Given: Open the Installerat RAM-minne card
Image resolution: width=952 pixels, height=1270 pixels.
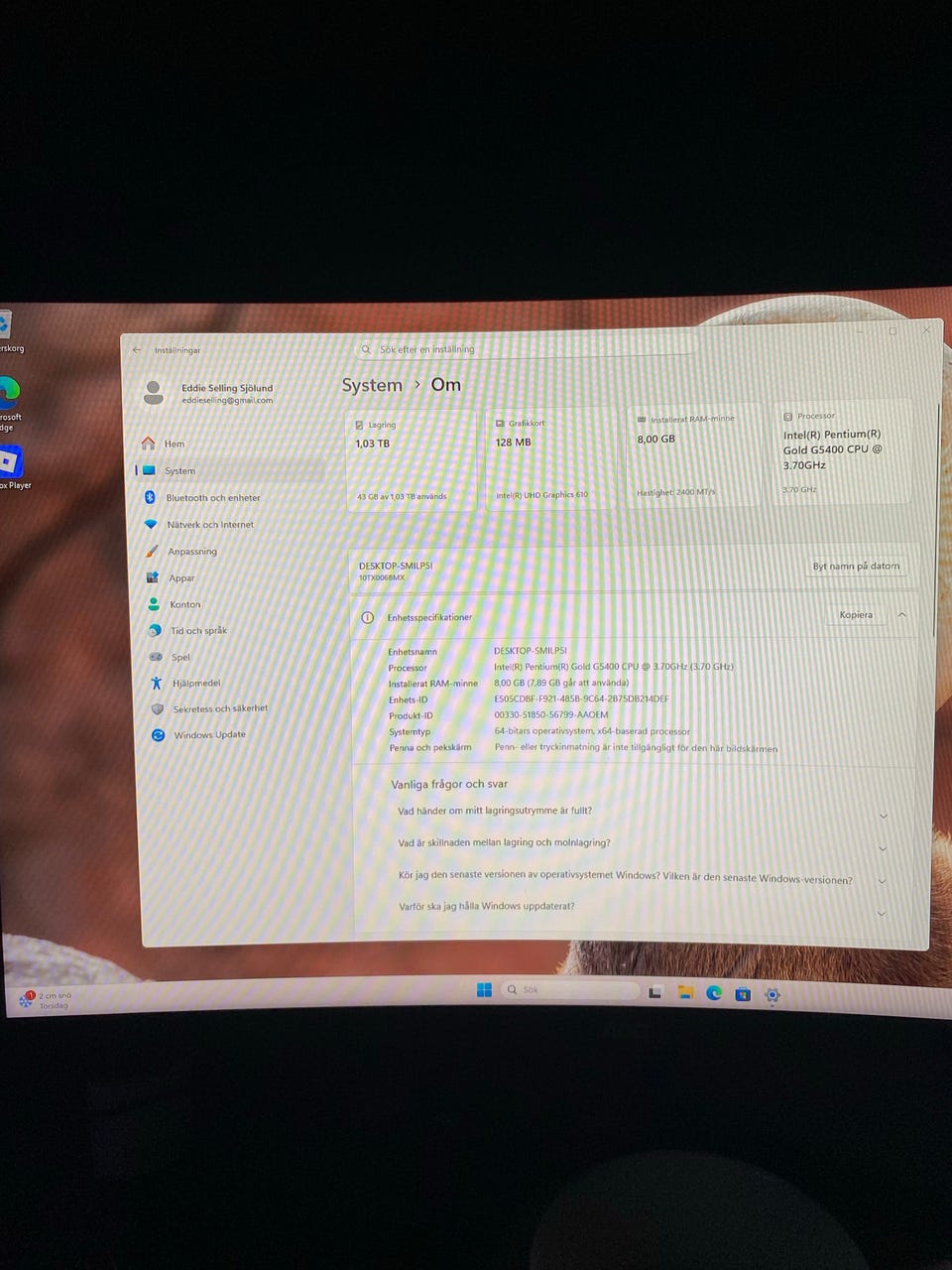Looking at the screenshot, I should pos(693,455).
